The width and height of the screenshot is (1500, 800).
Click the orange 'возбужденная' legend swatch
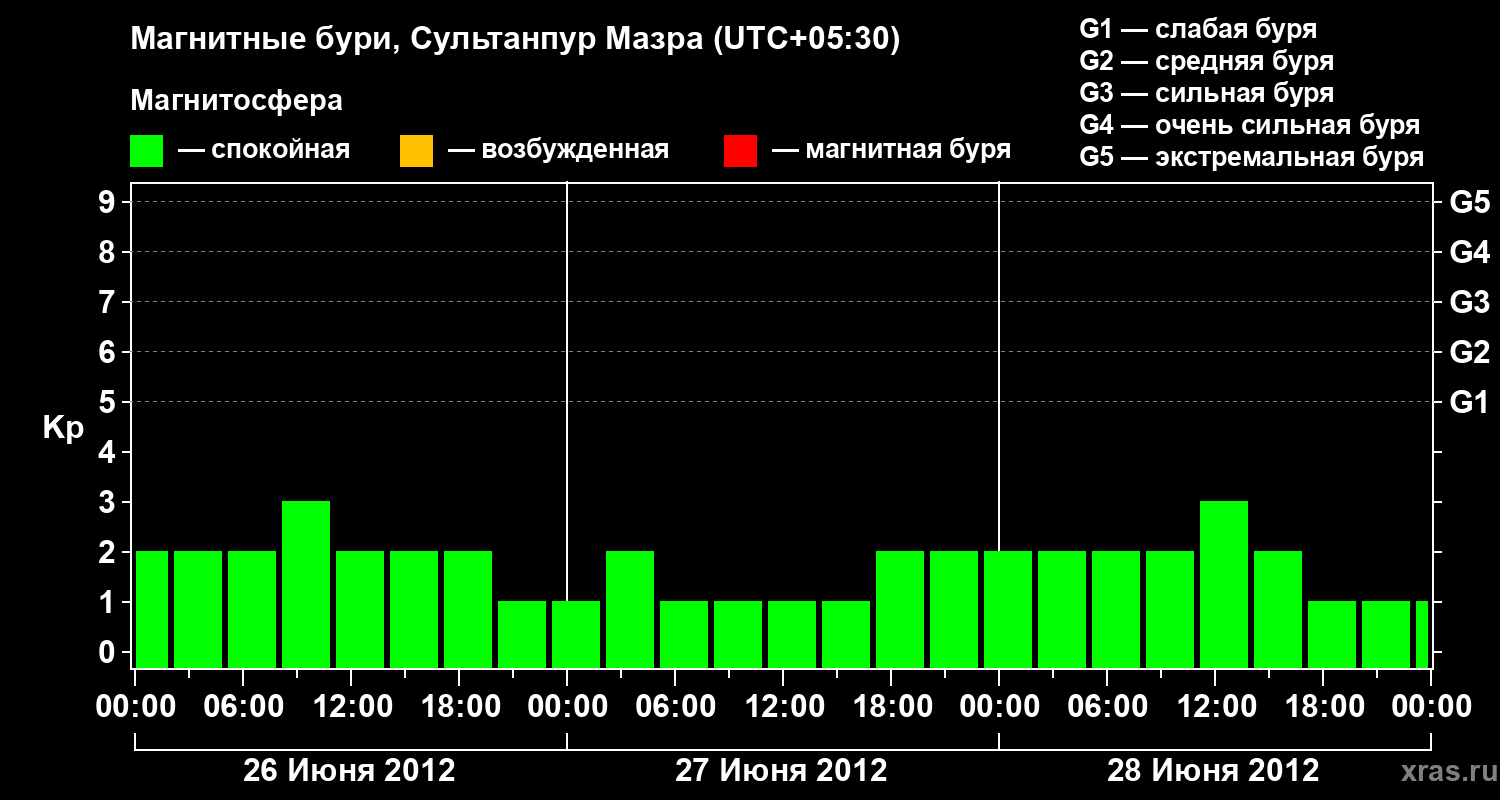click(416, 151)
